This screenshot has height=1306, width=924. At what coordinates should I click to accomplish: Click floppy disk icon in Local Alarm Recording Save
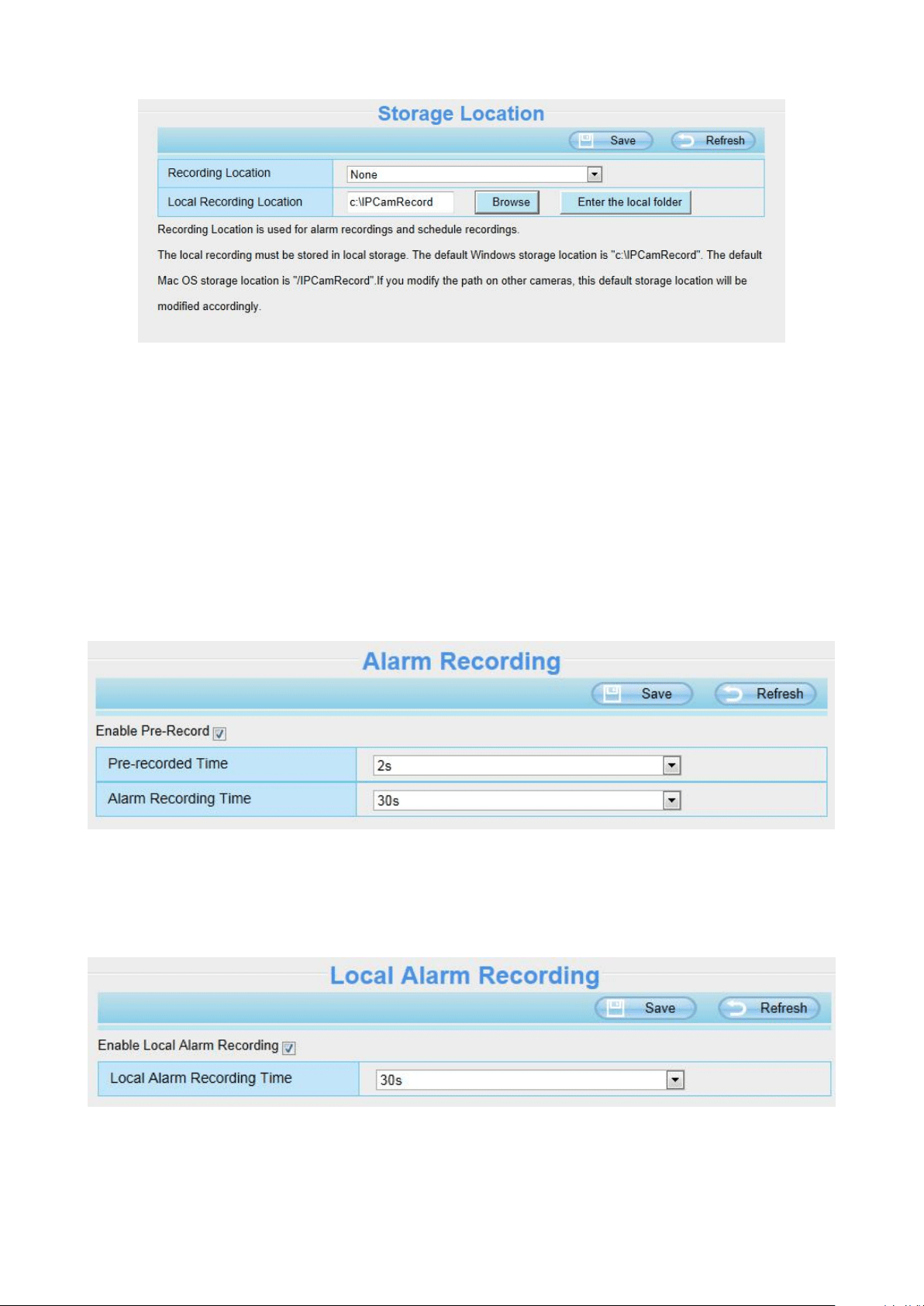(615, 1008)
